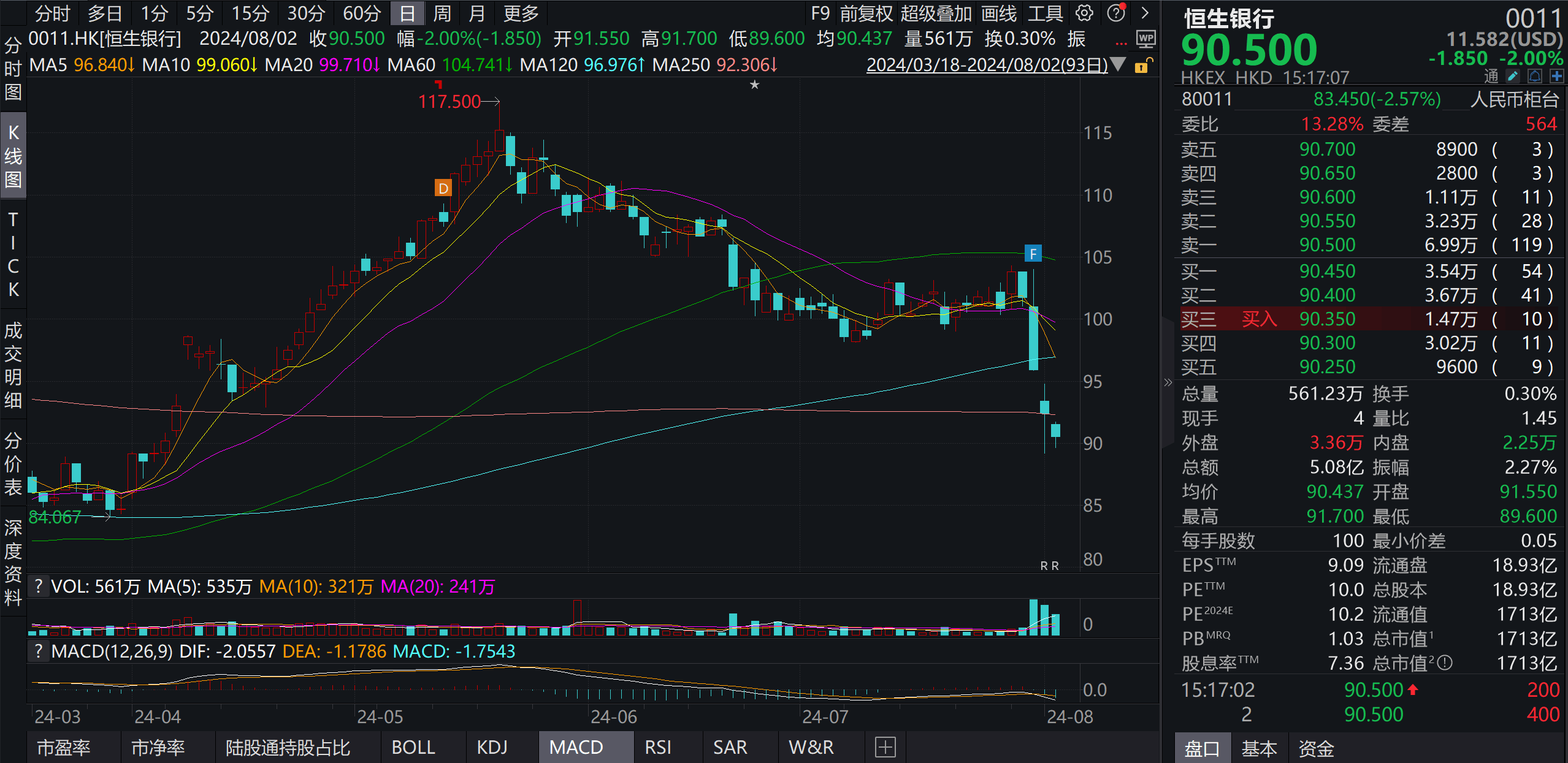Collapse the right quote panel with the double arrow

(1168, 382)
